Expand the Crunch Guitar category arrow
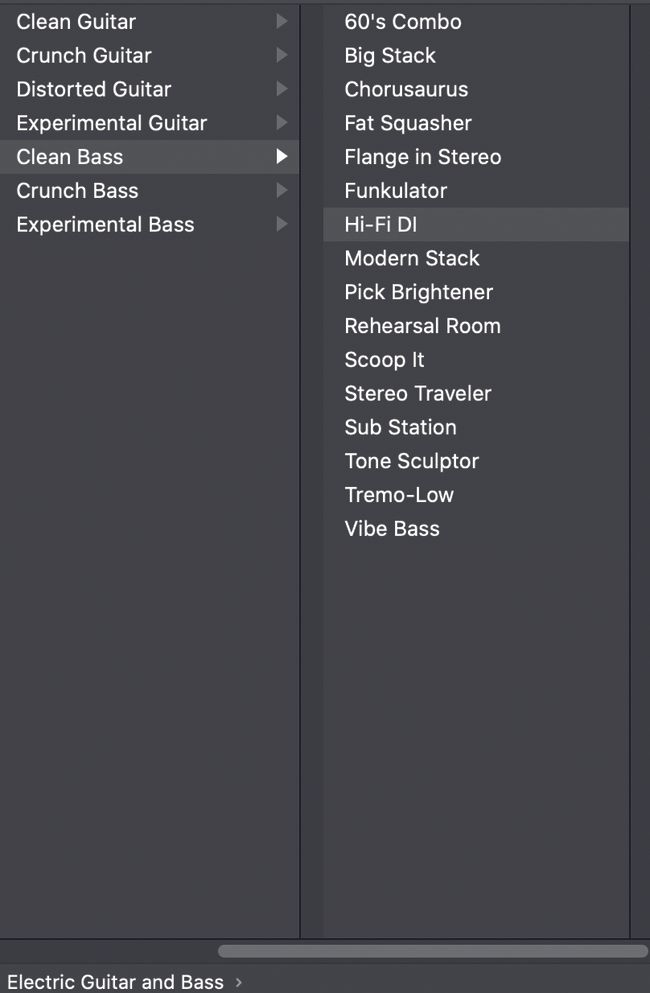 point(281,55)
